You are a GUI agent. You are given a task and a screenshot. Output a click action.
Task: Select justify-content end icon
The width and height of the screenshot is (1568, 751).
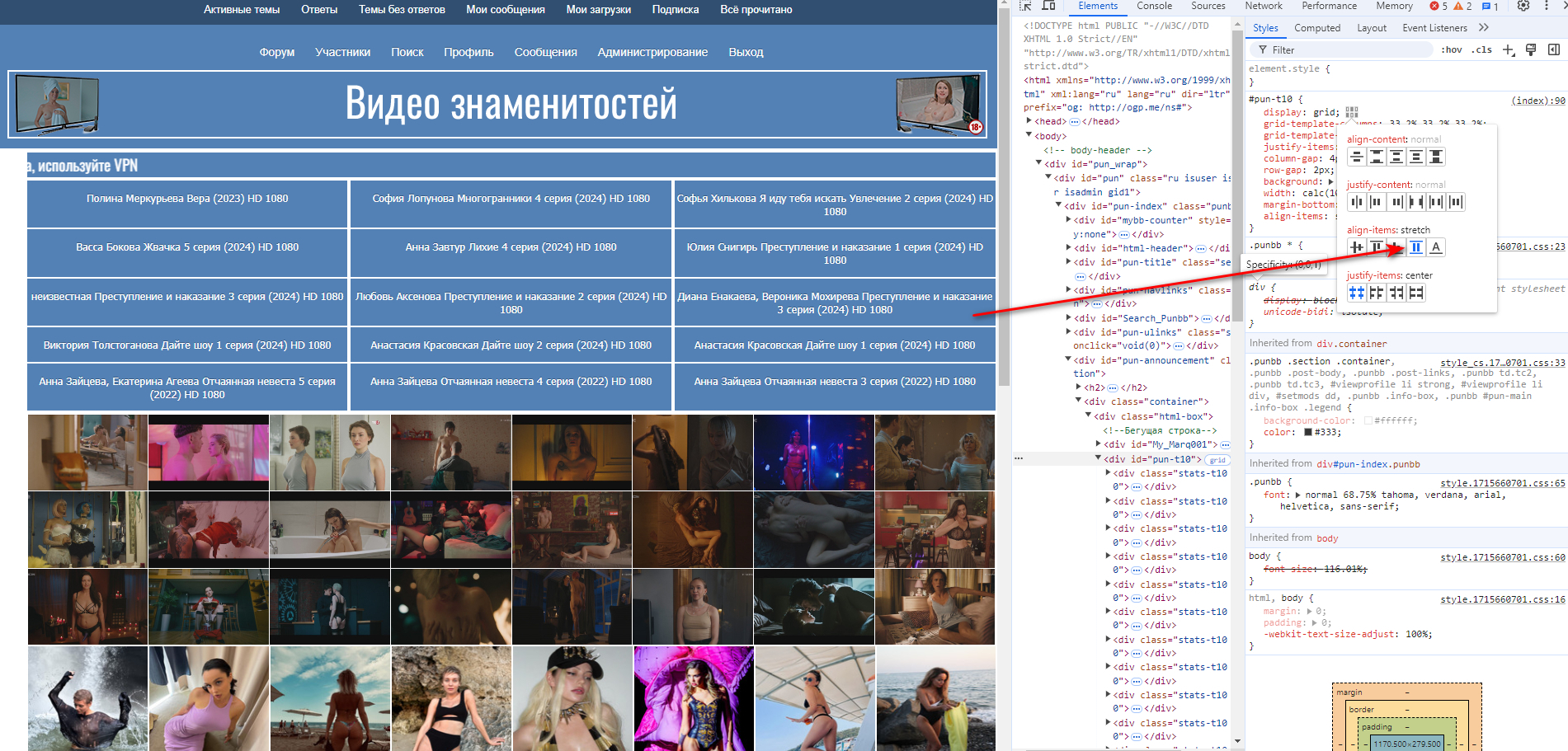click(1396, 202)
